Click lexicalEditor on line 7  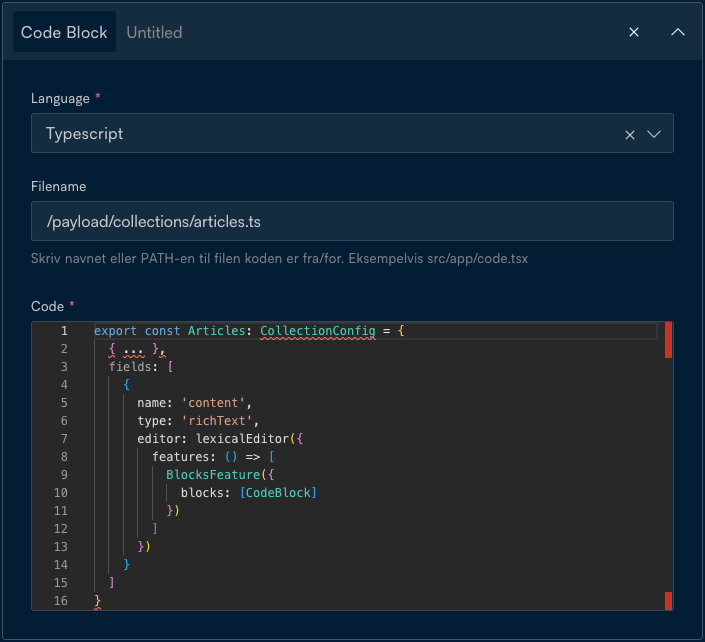click(x=242, y=439)
